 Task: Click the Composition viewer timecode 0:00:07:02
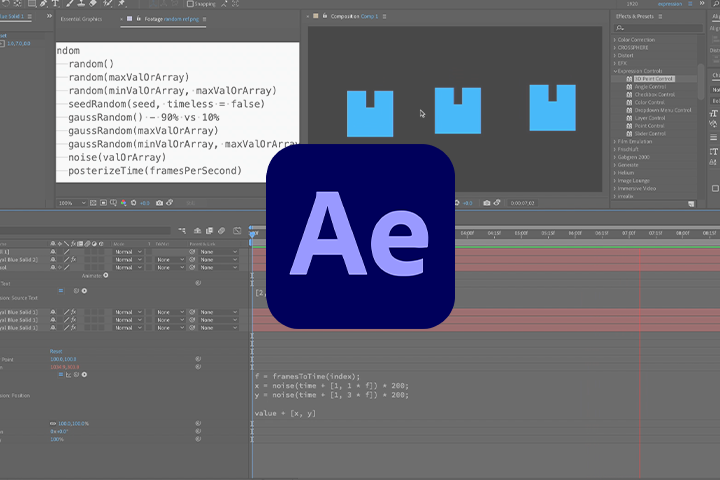522,203
